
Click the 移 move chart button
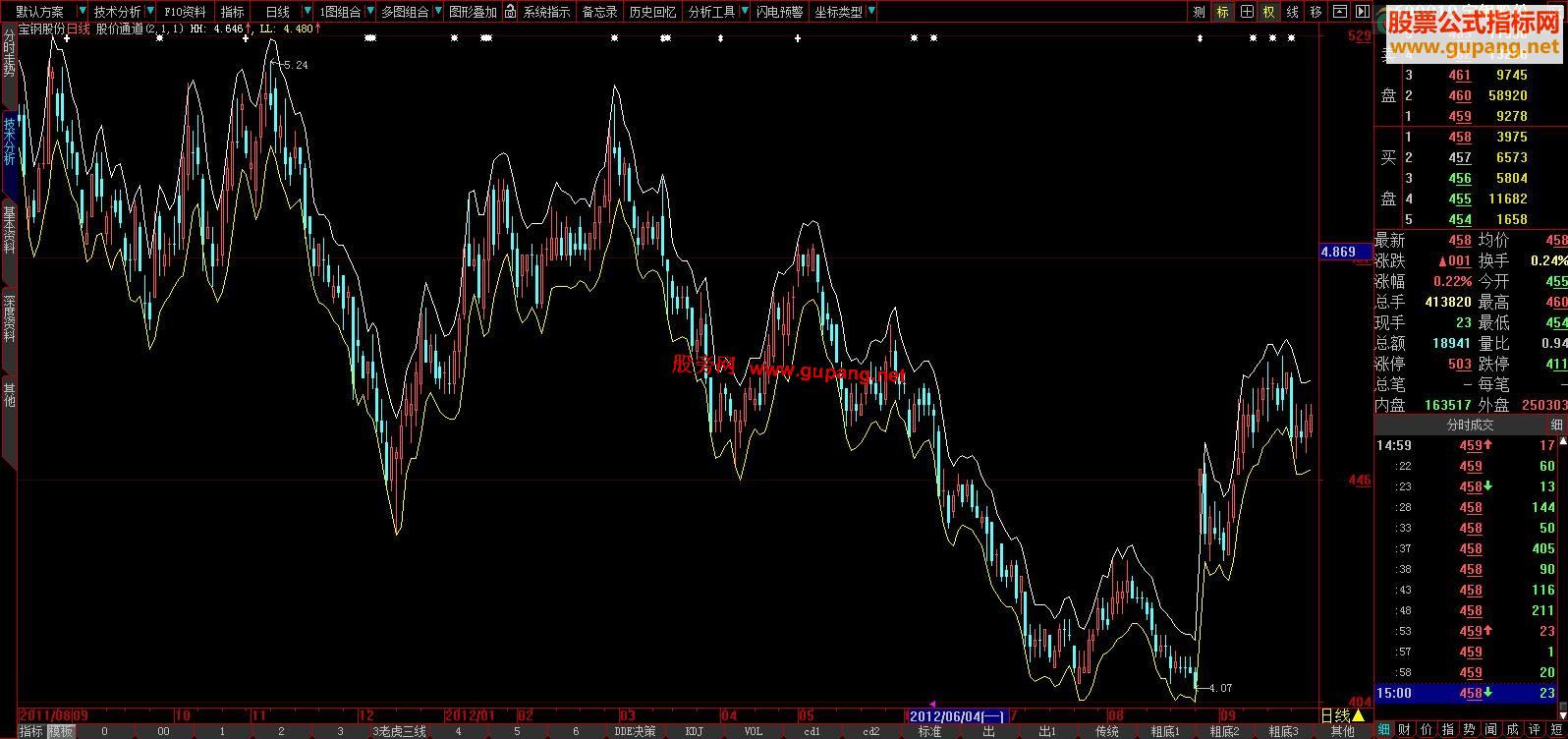(x=1316, y=12)
